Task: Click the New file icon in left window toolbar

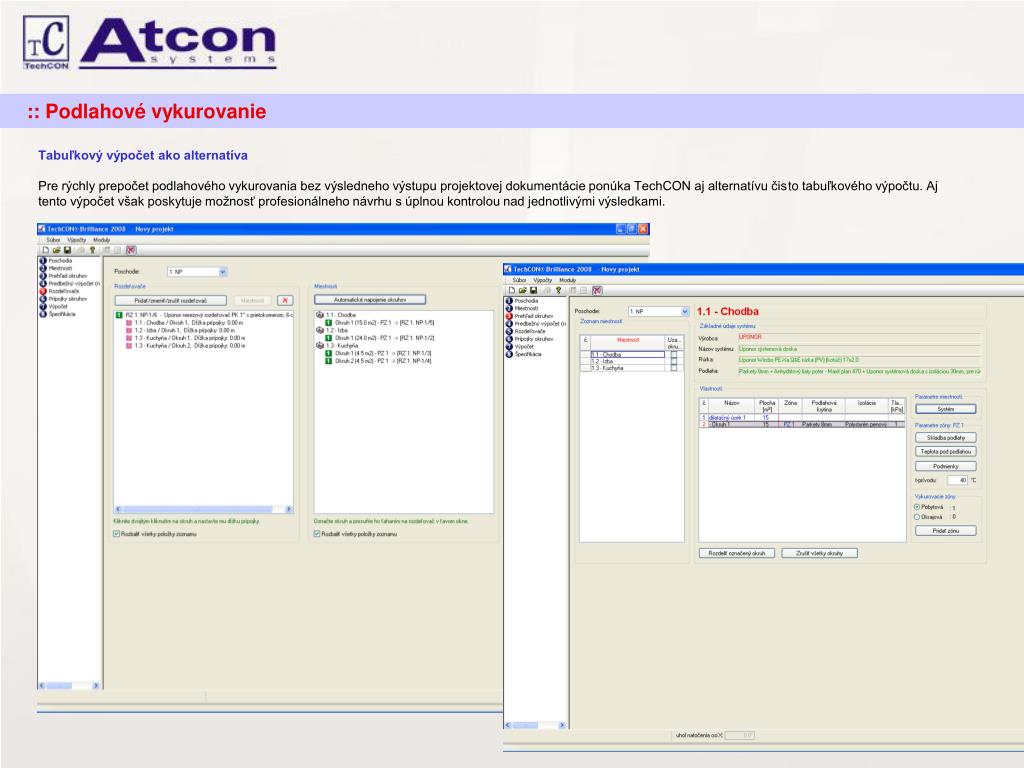Action: [45, 250]
